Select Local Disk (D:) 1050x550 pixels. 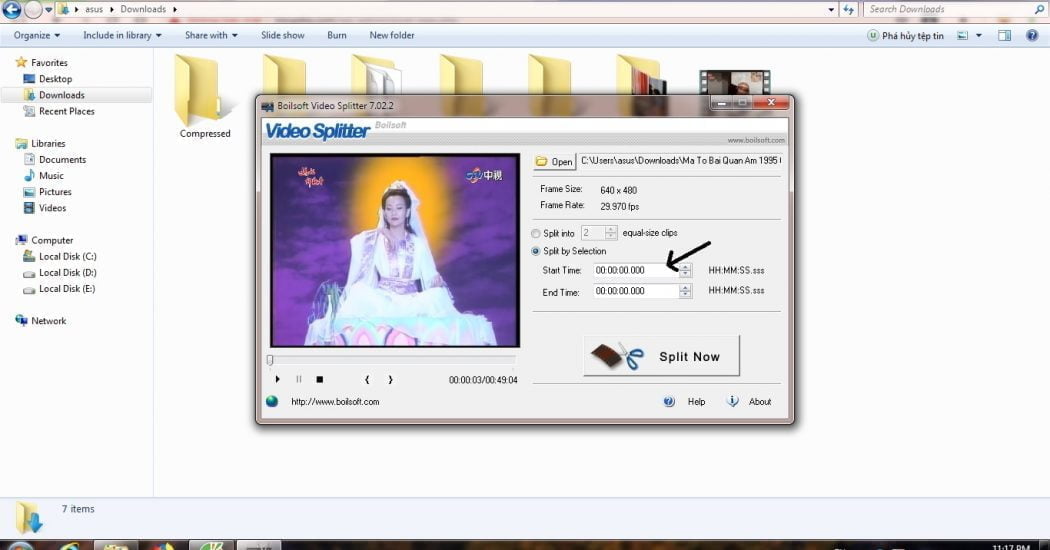(x=67, y=273)
